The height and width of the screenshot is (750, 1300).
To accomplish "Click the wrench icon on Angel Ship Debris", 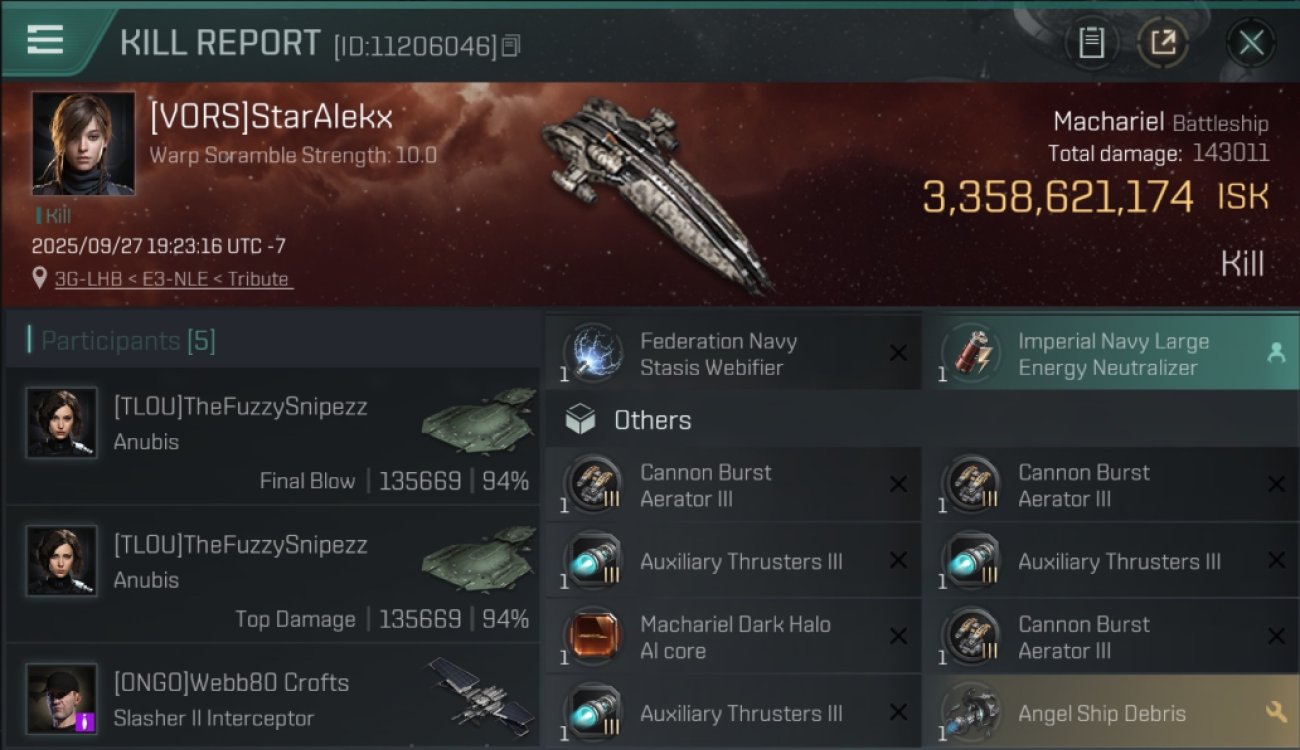I will [x=1276, y=712].
